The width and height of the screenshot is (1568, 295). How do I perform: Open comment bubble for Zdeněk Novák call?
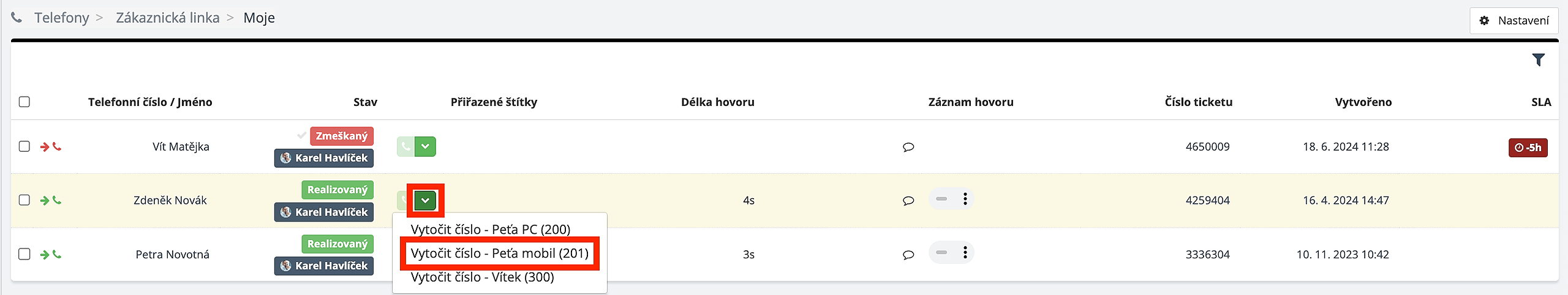908,201
